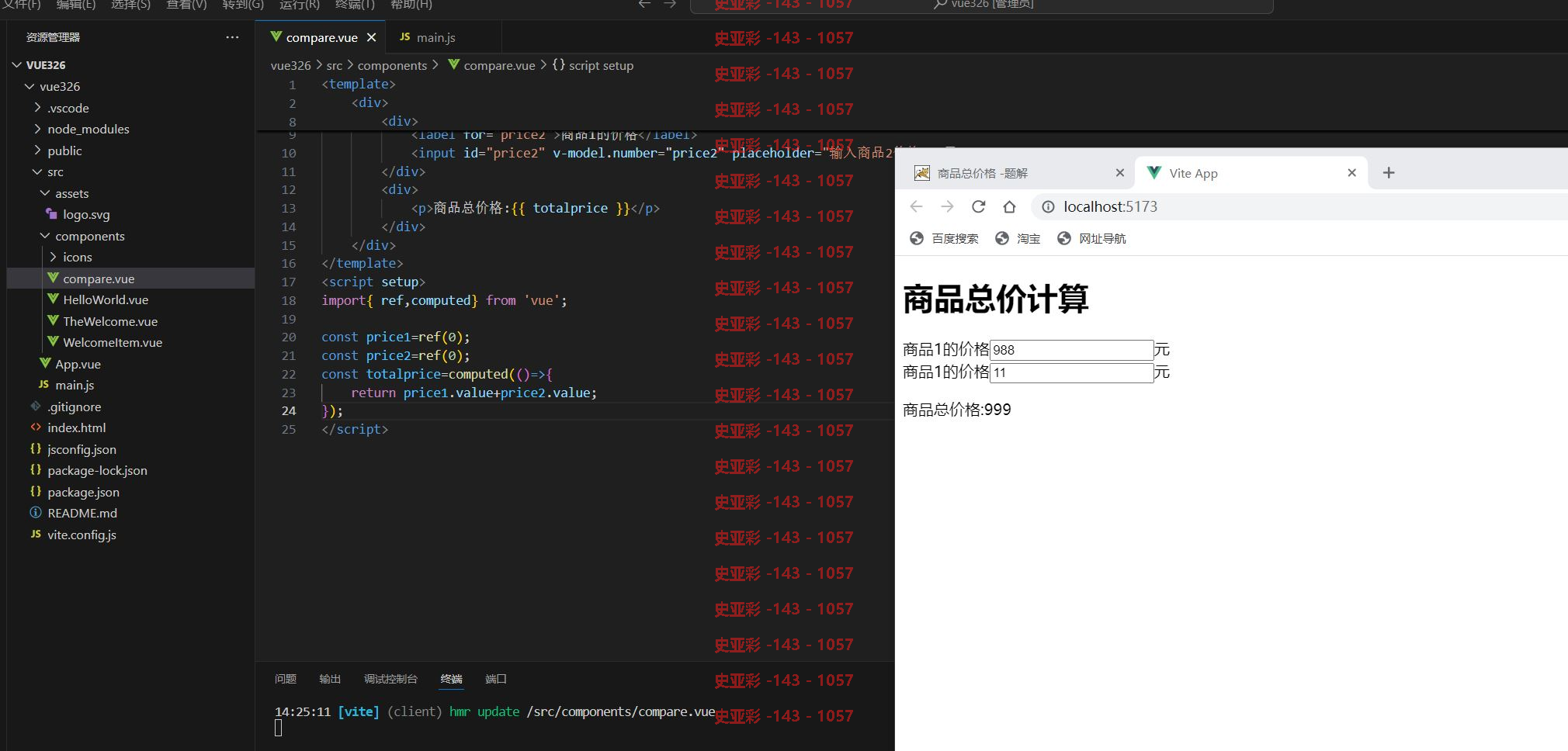The width and height of the screenshot is (1568, 751).
Task: Close the 商品总价格 browser tab
Action: [x=1119, y=173]
